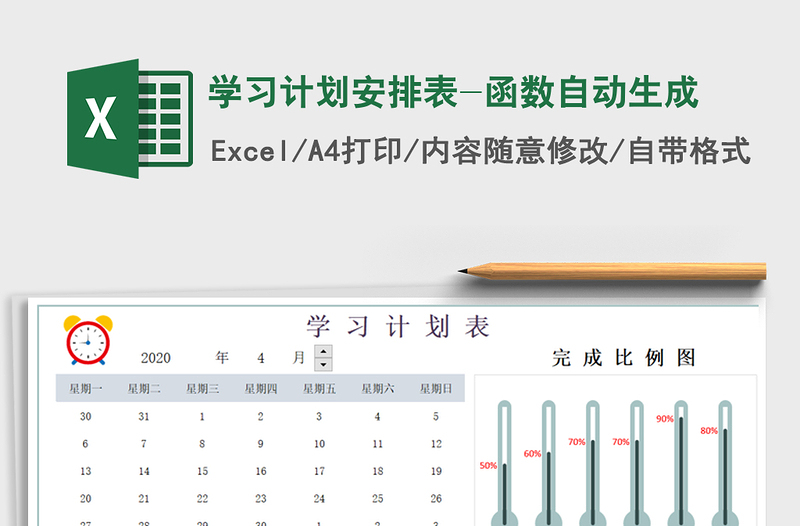The height and width of the screenshot is (526, 800).
Task: Select calendar date cell 9
Action: click(x=261, y=444)
